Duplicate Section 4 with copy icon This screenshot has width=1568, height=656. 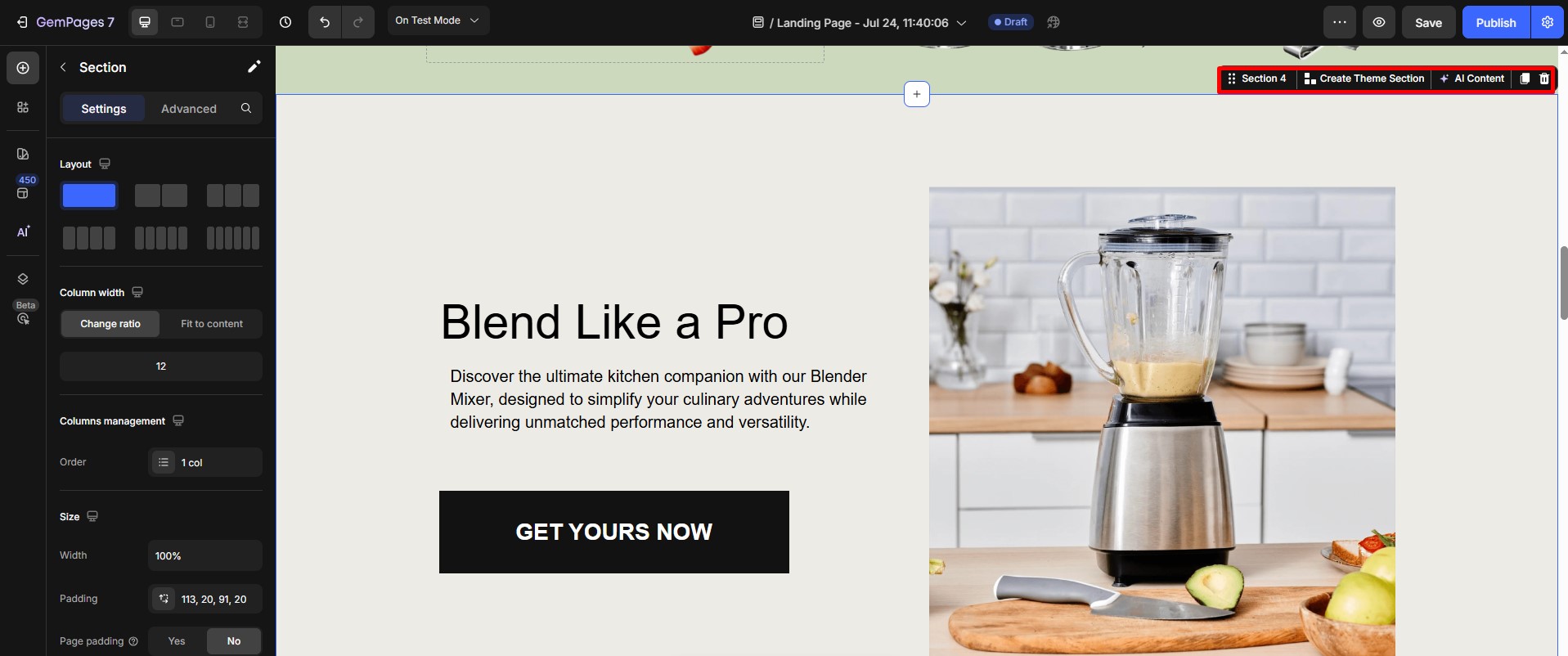[1525, 79]
